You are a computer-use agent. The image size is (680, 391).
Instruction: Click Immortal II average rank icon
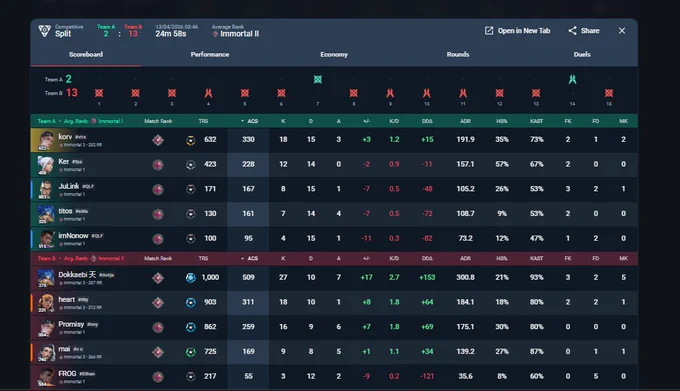tap(215, 34)
